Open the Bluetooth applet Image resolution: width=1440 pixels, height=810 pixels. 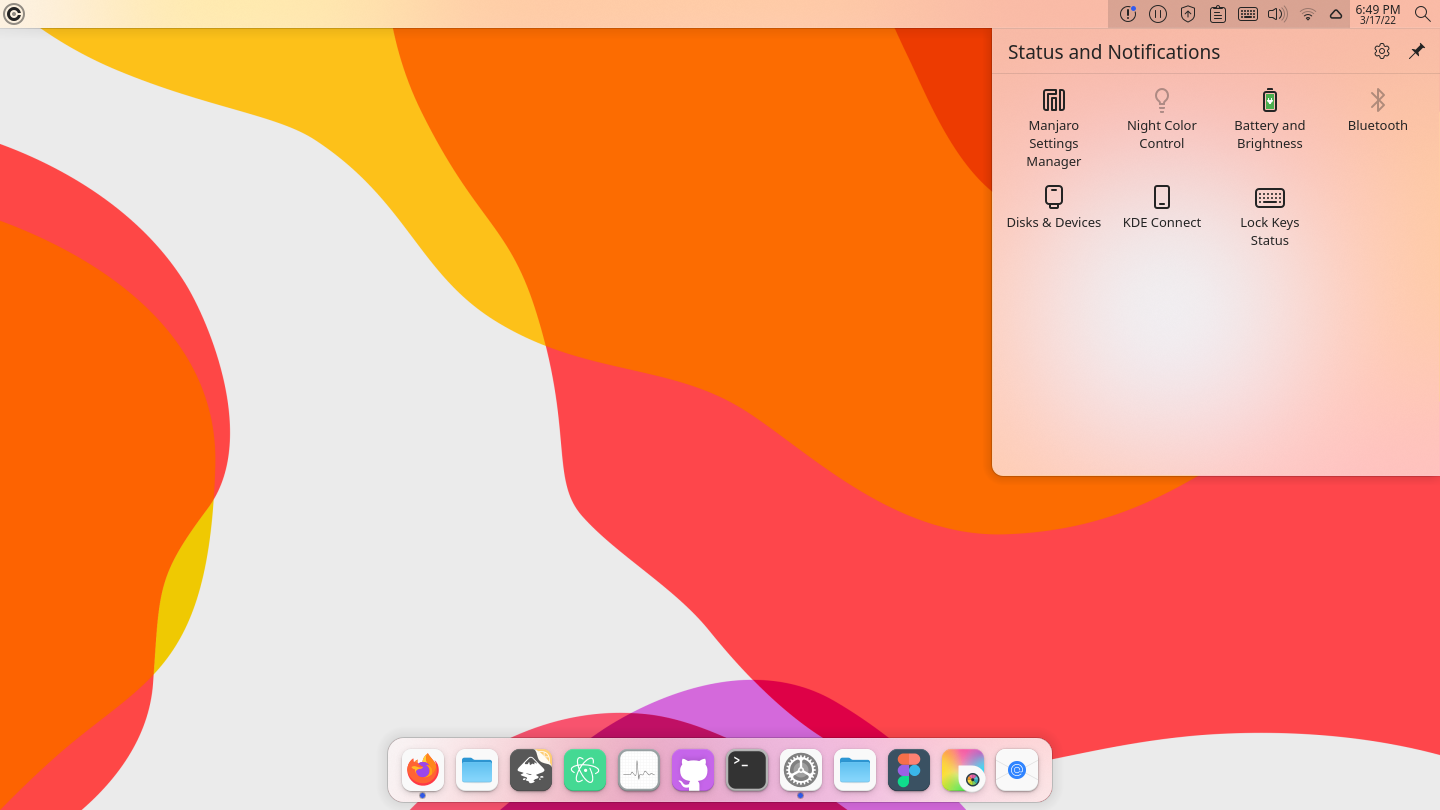pyautogui.click(x=1378, y=110)
